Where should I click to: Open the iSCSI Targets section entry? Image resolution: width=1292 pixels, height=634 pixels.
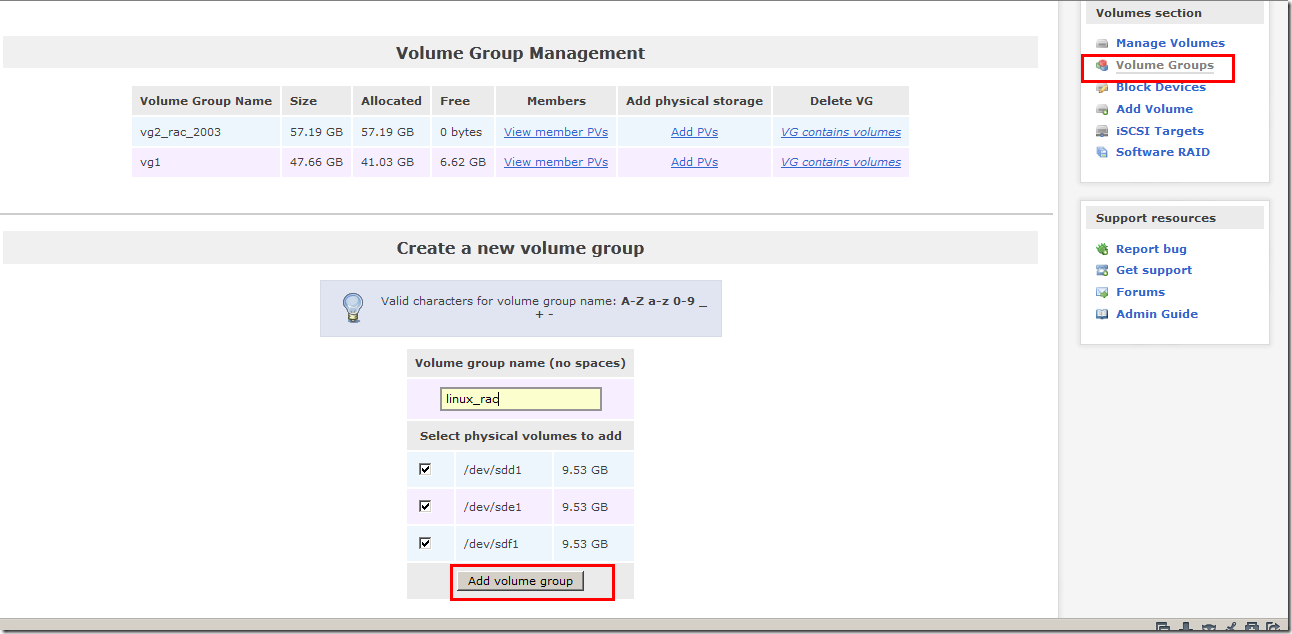coord(1160,131)
